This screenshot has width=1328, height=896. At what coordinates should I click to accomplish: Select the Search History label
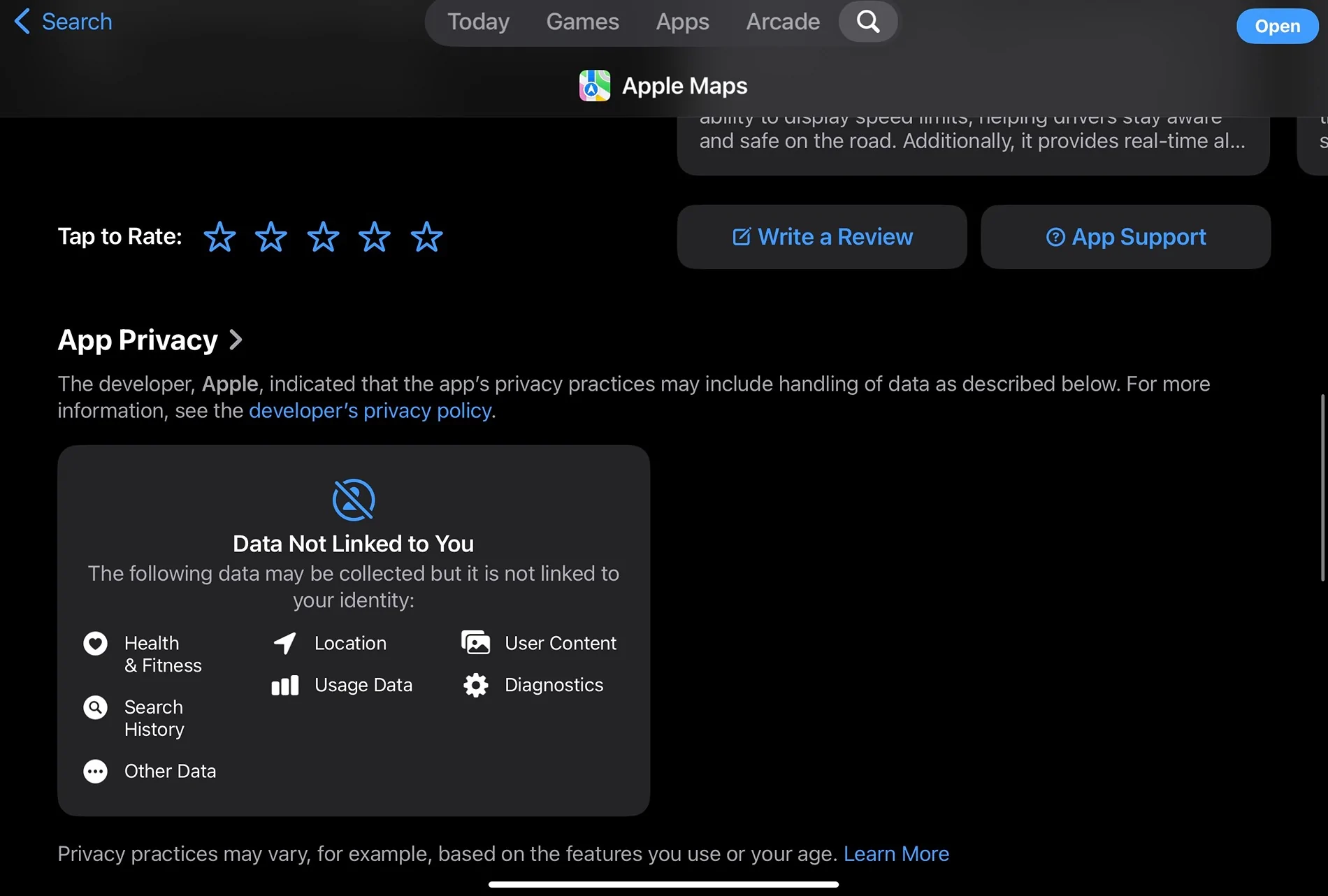tap(154, 718)
